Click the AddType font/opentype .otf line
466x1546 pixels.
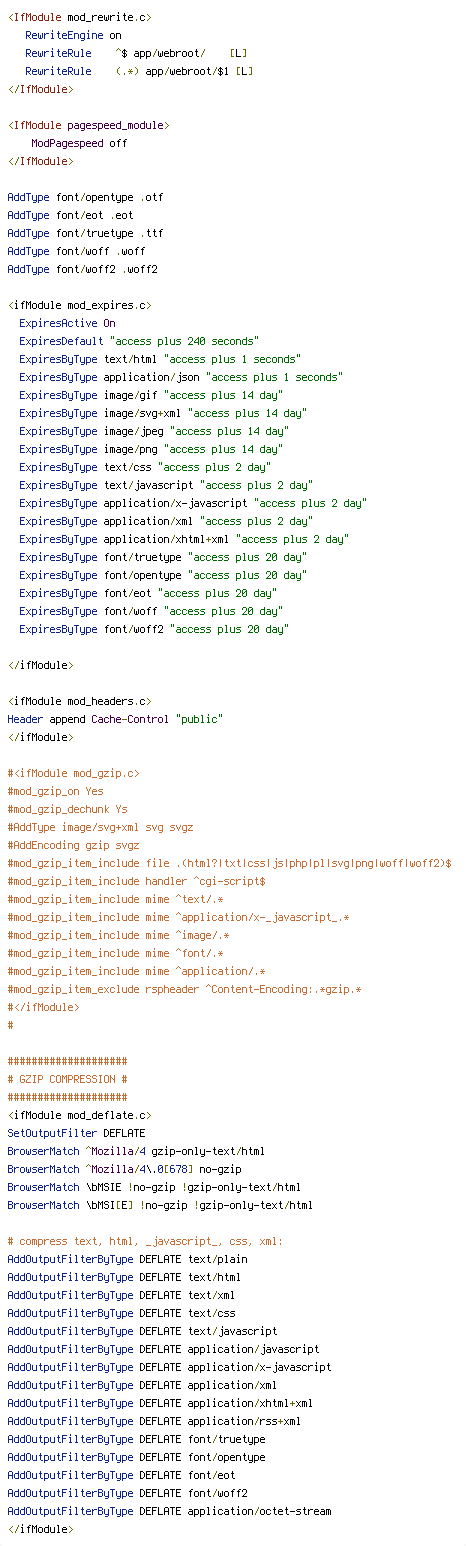click(x=85, y=197)
